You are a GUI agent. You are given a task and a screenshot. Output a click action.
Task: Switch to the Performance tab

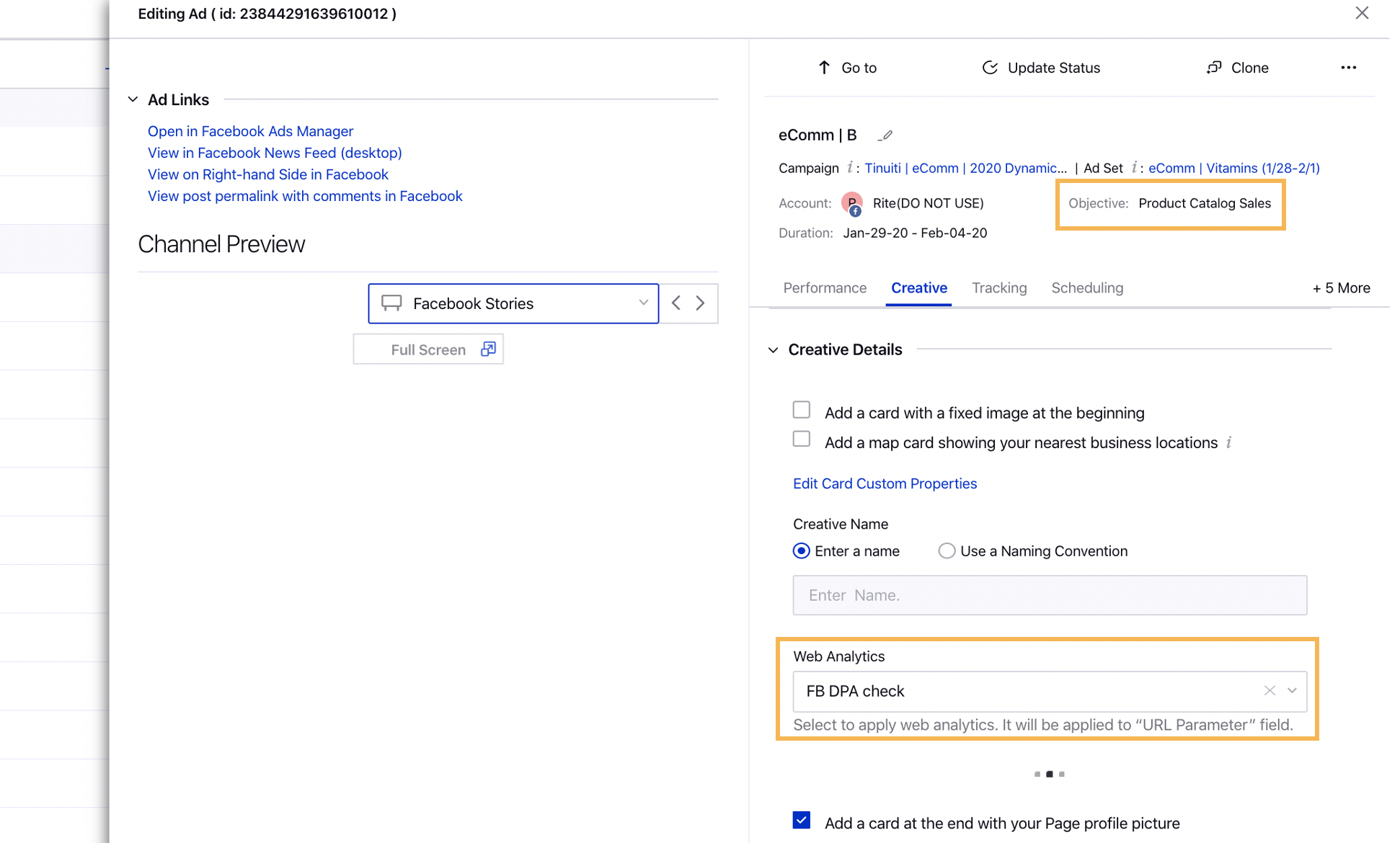point(824,288)
